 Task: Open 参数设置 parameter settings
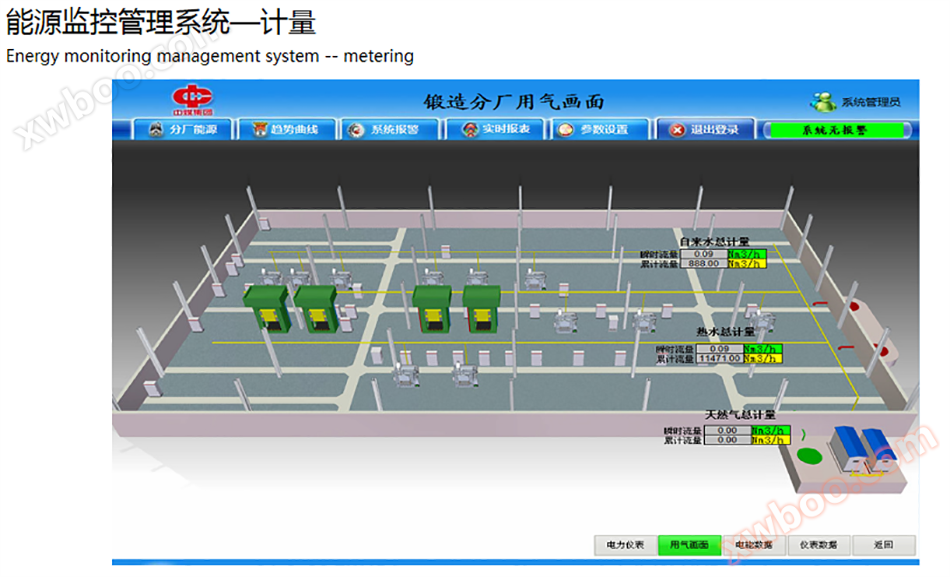599,130
